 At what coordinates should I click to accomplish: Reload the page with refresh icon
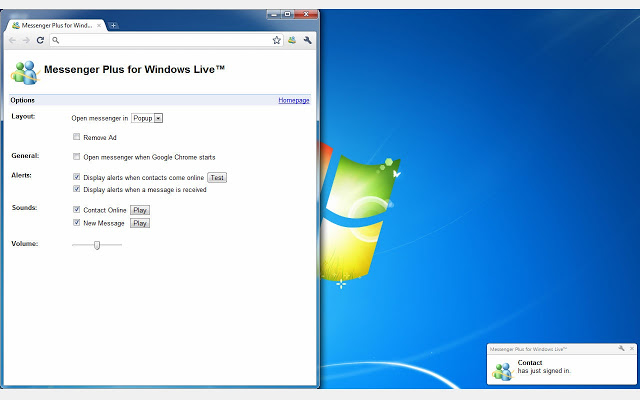[x=40, y=40]
